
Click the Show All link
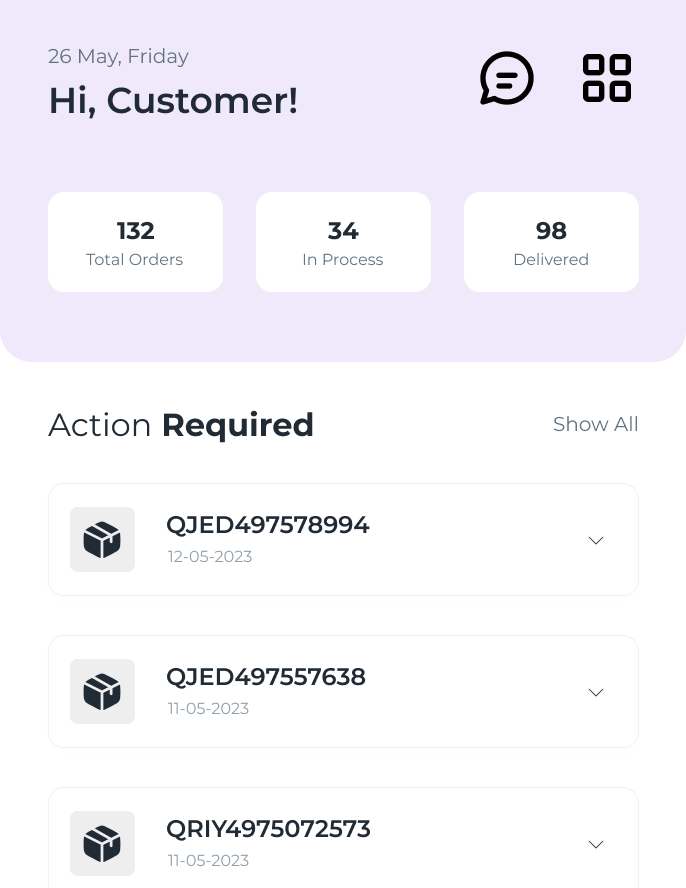tap(595, 424)
